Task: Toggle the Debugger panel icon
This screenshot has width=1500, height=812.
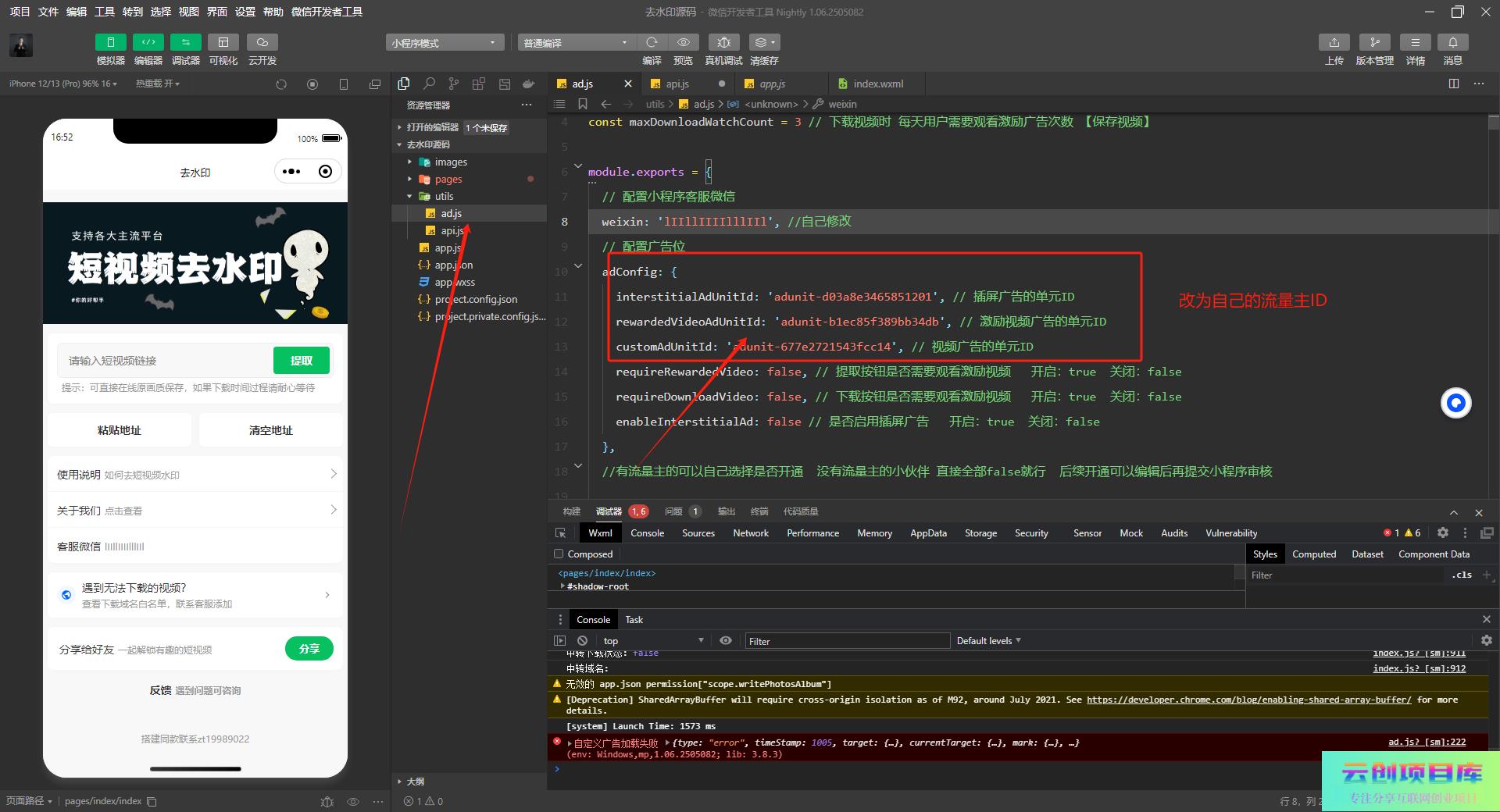Action: point(185,42)
